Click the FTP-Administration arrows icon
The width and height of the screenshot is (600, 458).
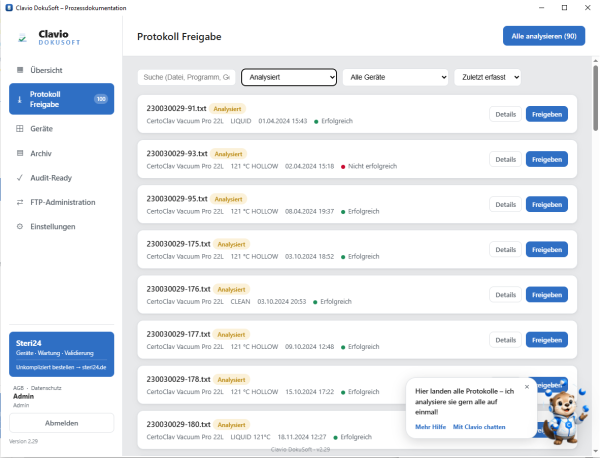point(20,202)
